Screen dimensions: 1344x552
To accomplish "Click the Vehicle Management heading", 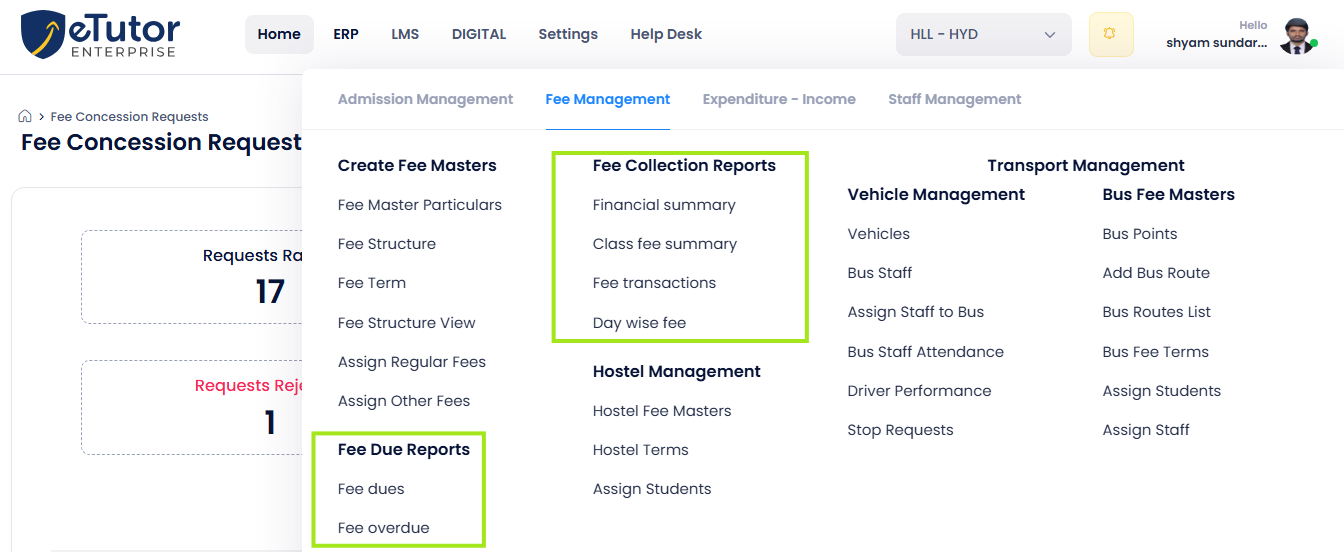I will point(936,195).
